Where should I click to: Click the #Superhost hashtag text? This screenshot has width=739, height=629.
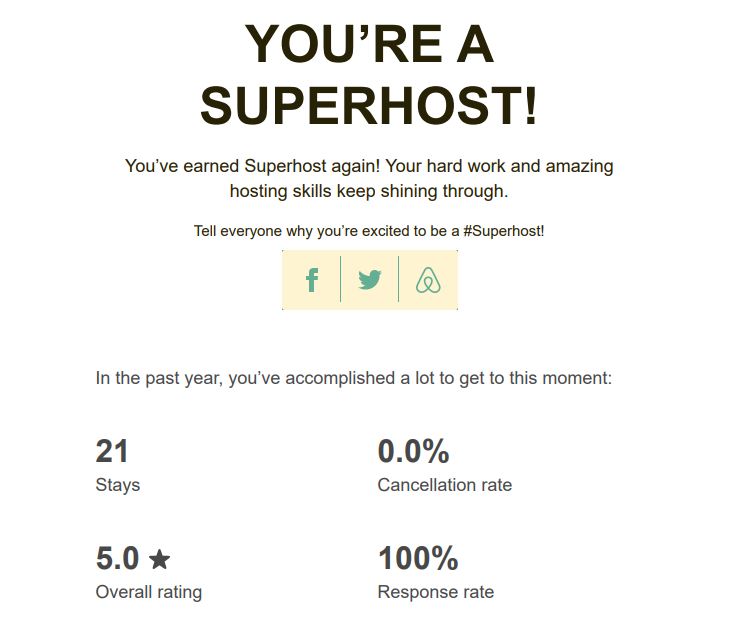point(503,231)
